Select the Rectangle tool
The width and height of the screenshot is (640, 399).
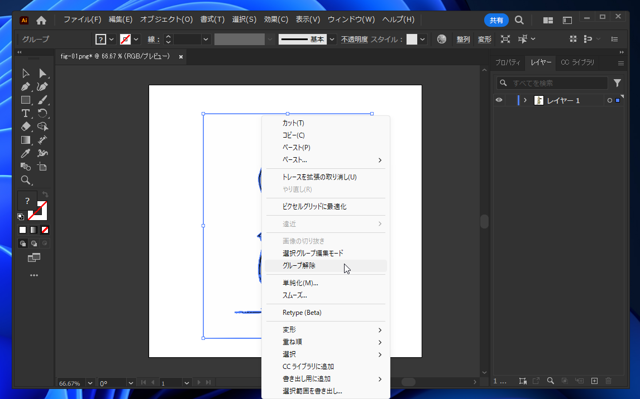[26, 100]
